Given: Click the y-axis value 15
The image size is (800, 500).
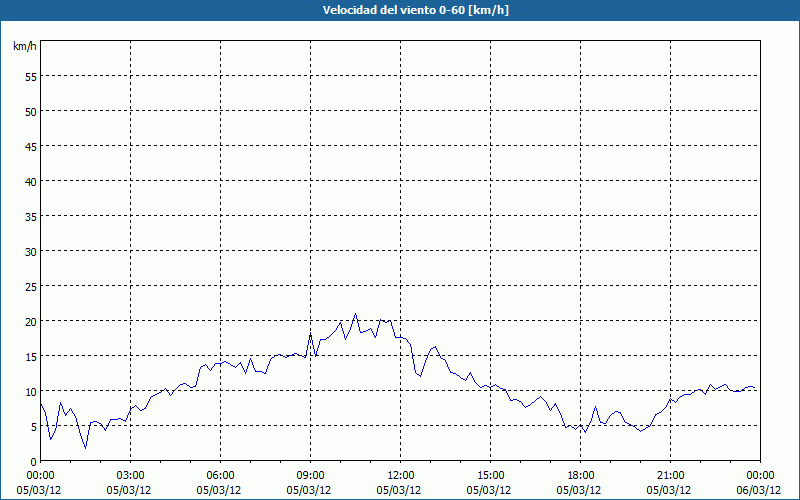Looking at the screenshot, I should 31,357.
